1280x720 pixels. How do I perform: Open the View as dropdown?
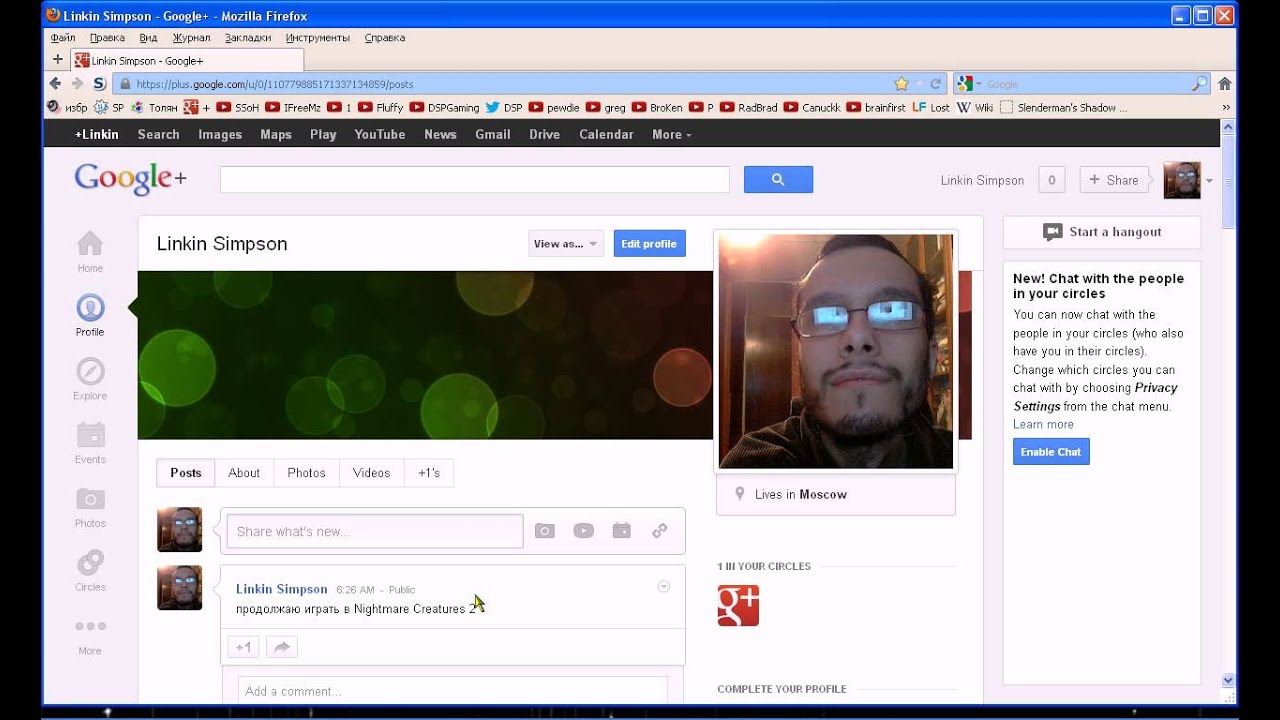pyautogui.click(x=566, y=244)
